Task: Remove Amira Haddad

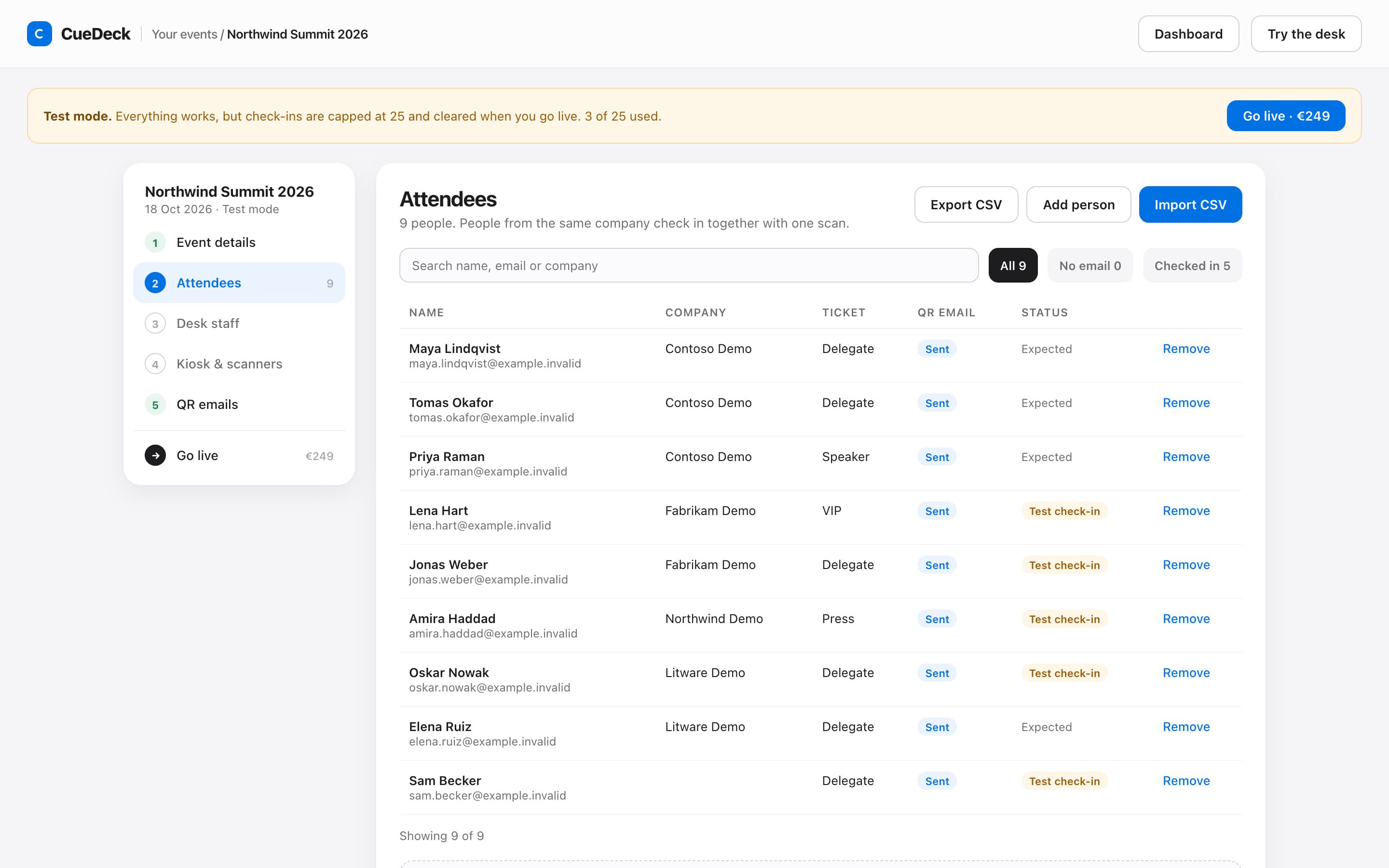Action: click(1186, 618)
